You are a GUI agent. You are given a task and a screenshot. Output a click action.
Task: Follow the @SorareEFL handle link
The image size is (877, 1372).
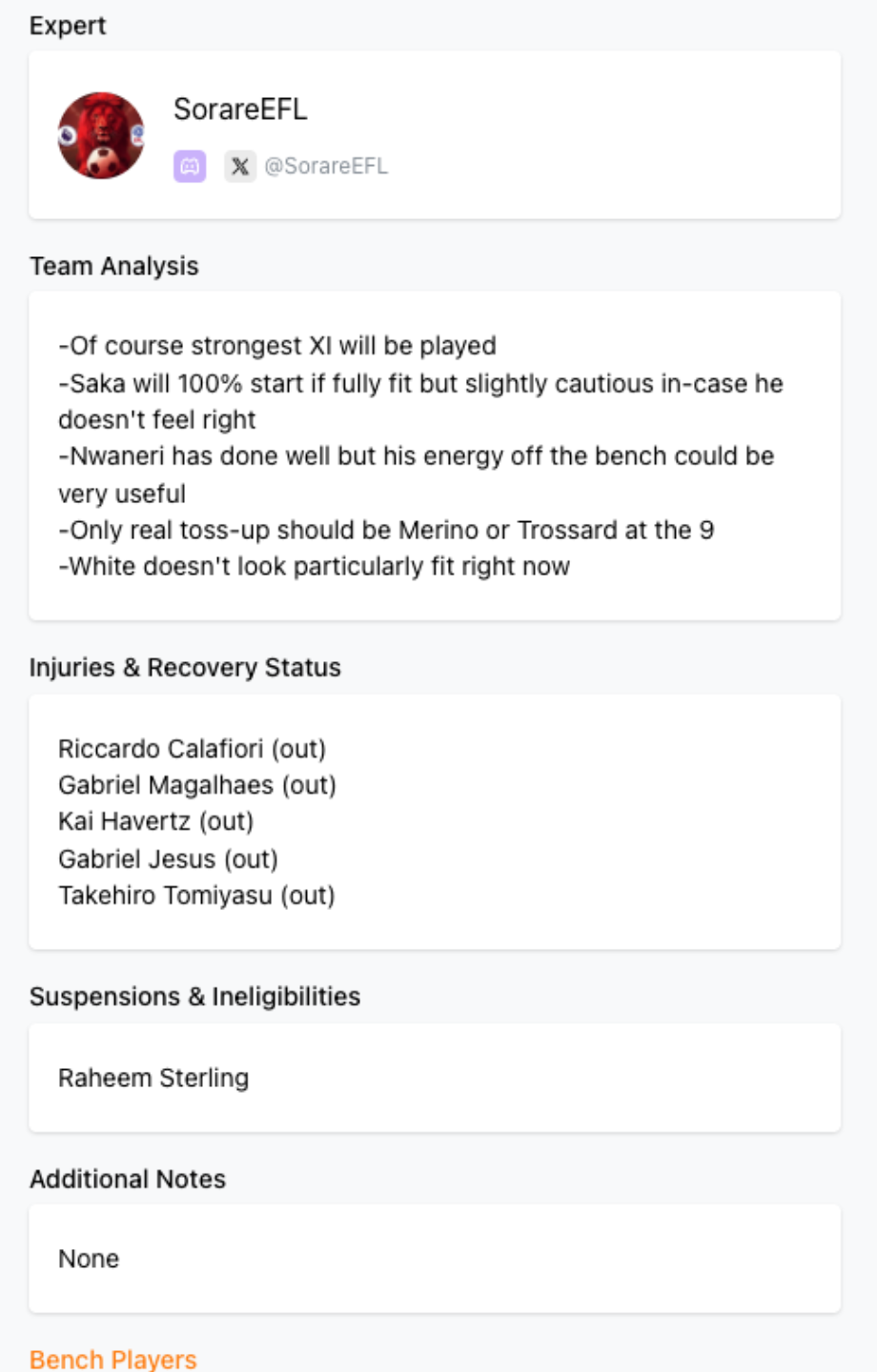(x=328, y=166)
